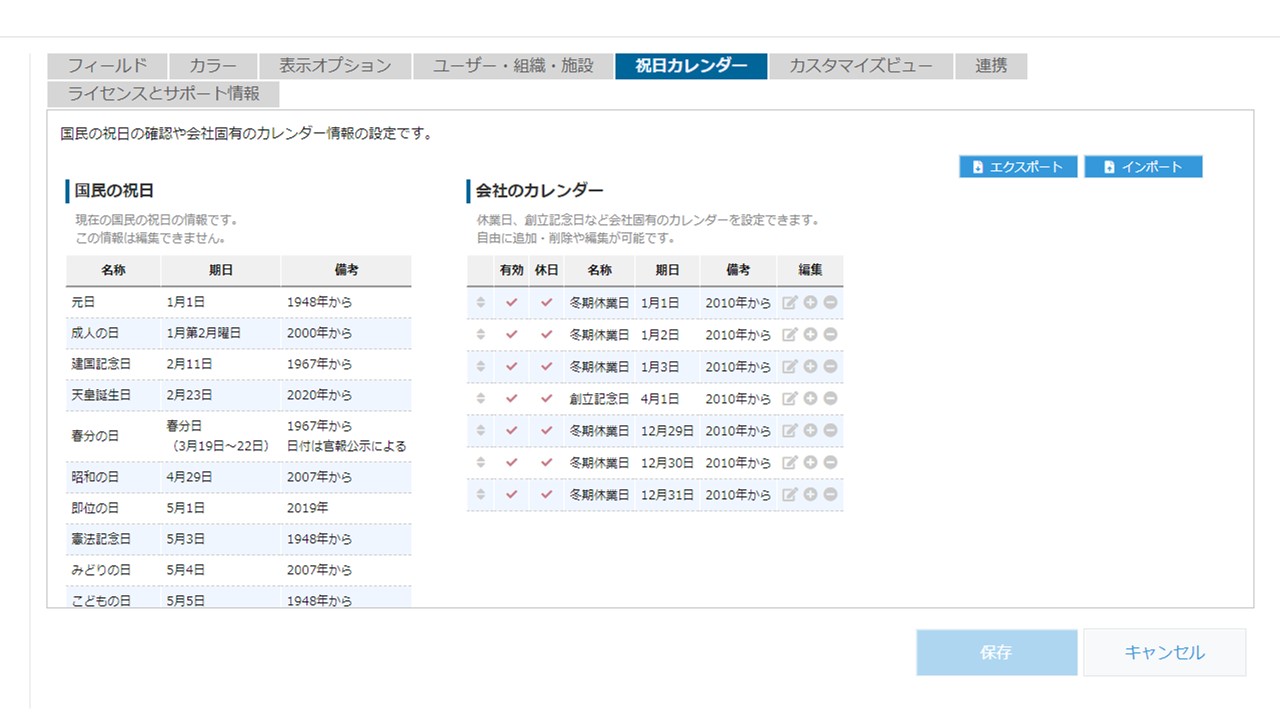1280x720 pixels.
Task: Switch to the フィールド tab
Action: pyautogui.click(x=107, y=66)
